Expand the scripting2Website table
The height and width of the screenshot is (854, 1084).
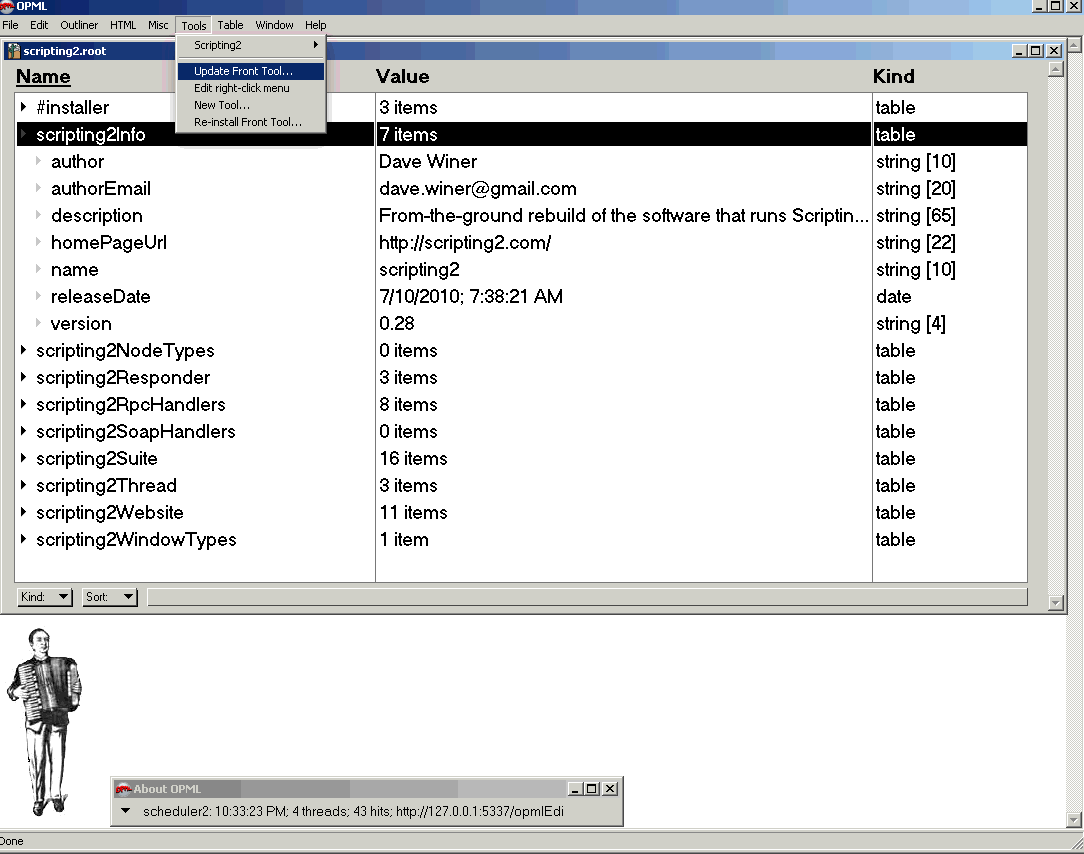(x=24, y=513)
